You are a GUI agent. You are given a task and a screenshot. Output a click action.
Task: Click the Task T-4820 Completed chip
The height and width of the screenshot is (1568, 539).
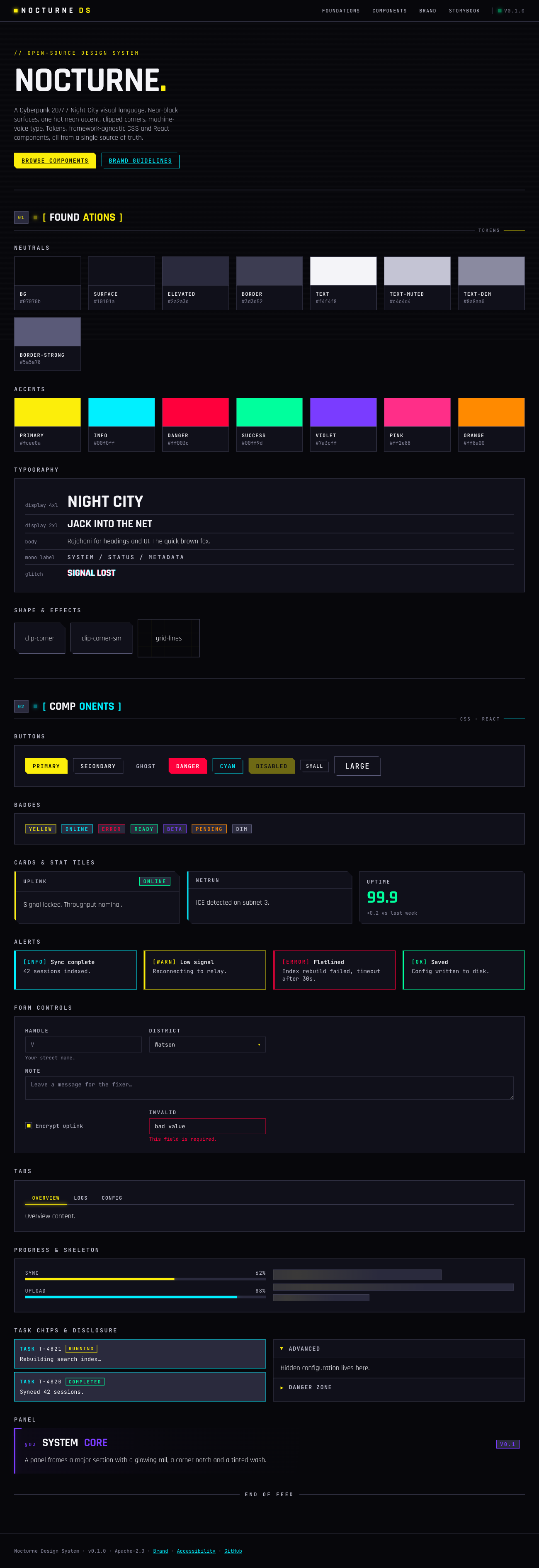click(x=140, y=1387)
